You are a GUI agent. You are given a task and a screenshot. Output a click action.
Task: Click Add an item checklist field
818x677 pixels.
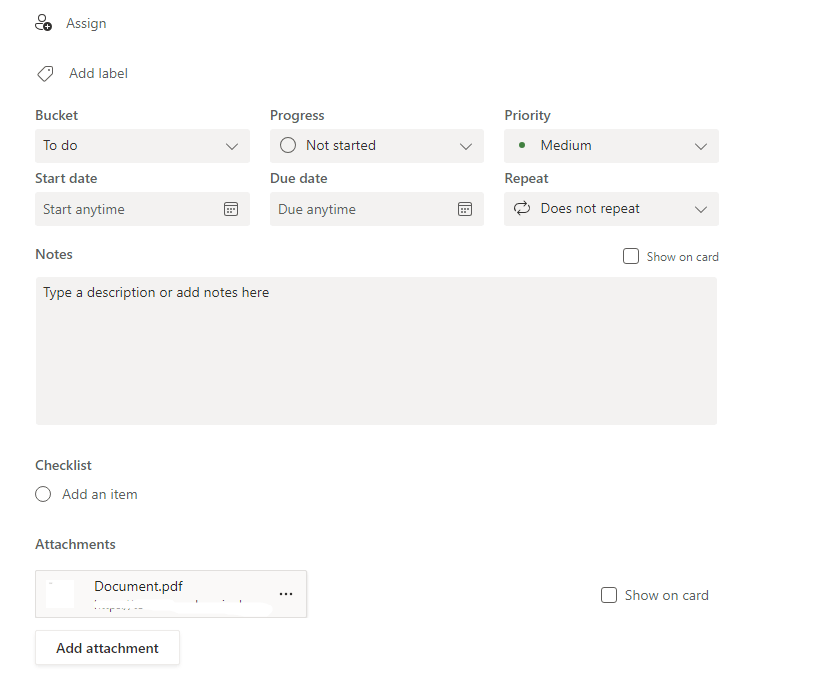100,494
